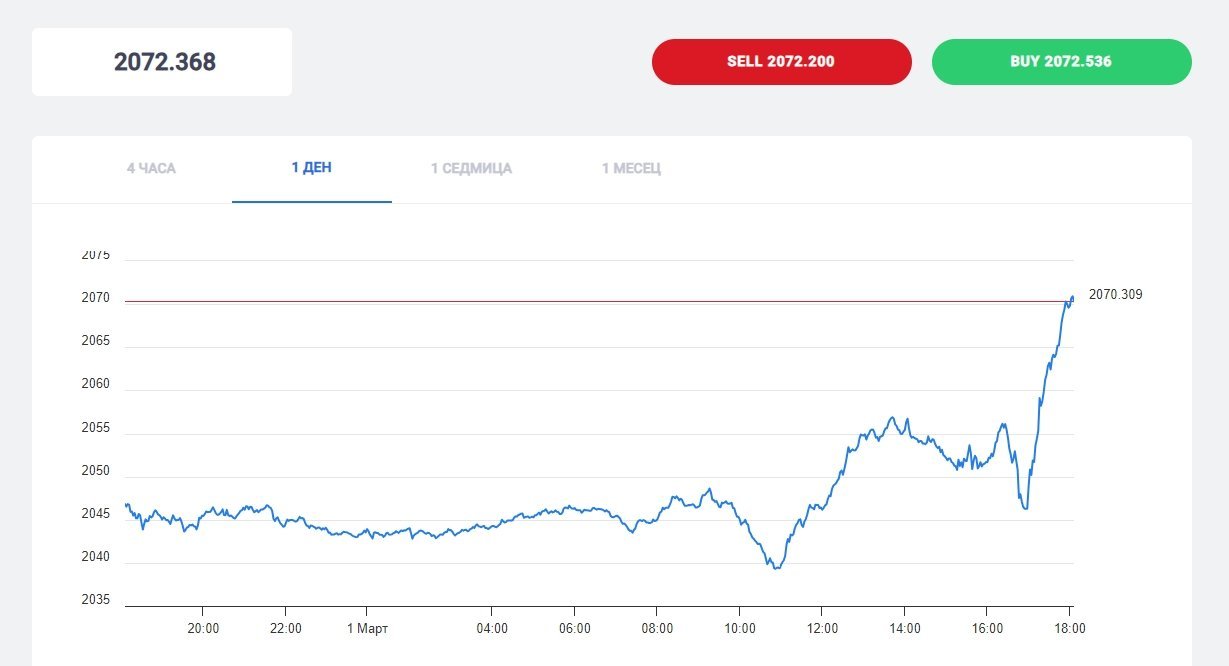Click the chart line's latest point at 18:00
The height and width of the screenshot is (666, 1229).
[1072, 297]
